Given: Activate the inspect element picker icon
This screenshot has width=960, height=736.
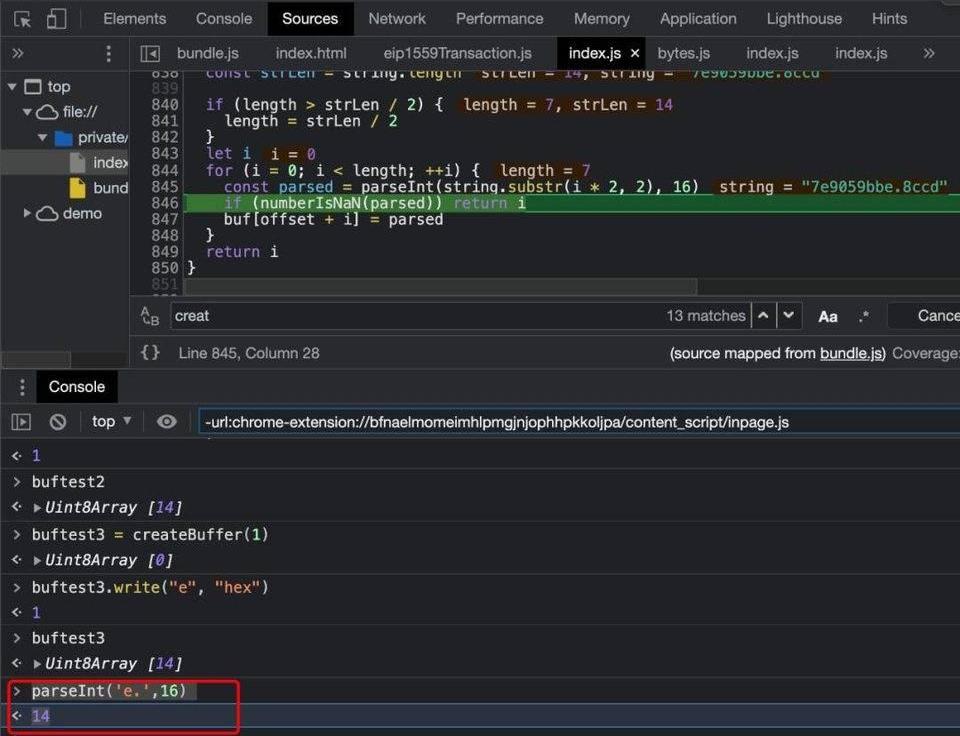Looking at the screenshot, I should point(23,19).
